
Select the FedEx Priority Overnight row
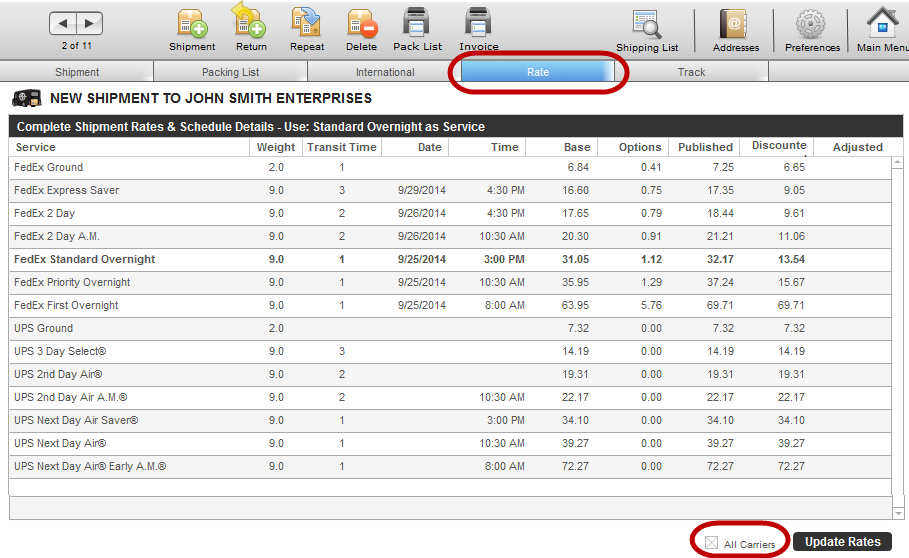450,282
